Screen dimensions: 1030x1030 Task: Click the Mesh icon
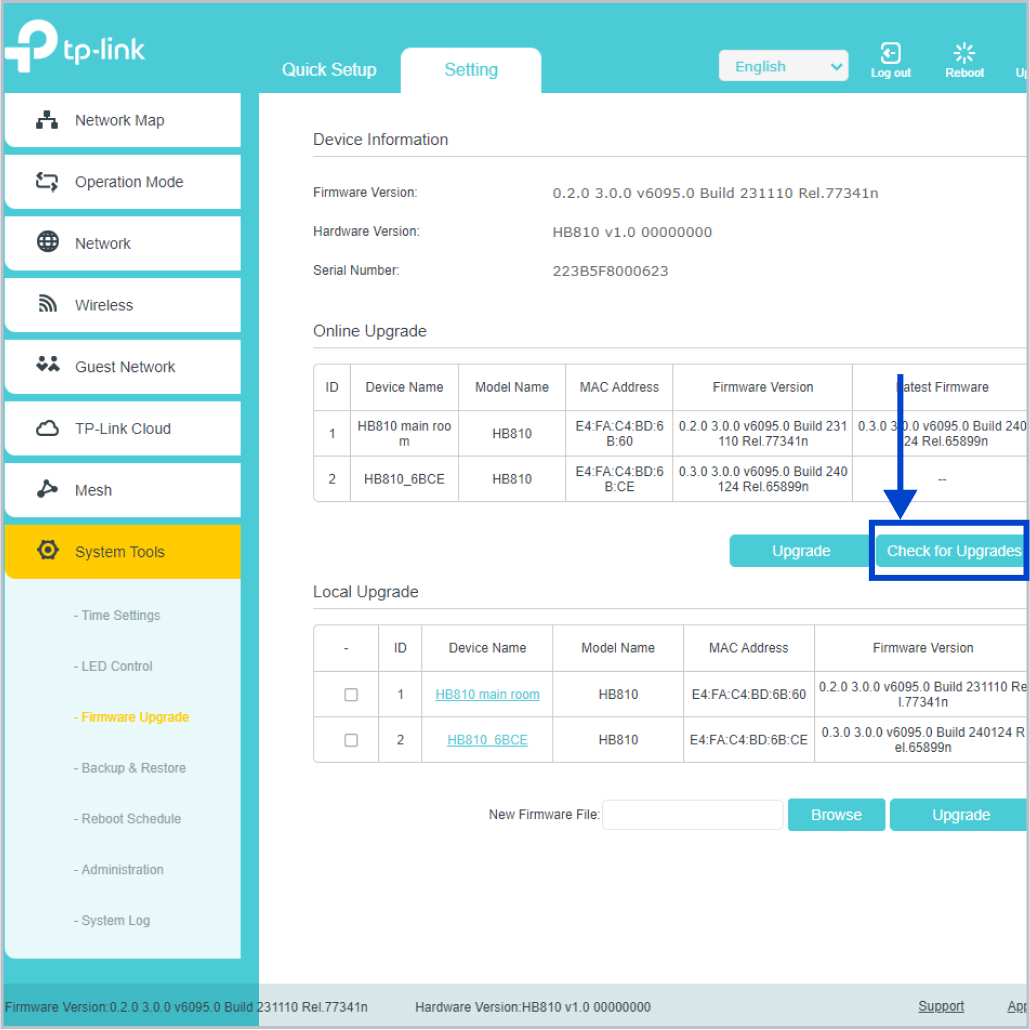click(x=47, y=489)
